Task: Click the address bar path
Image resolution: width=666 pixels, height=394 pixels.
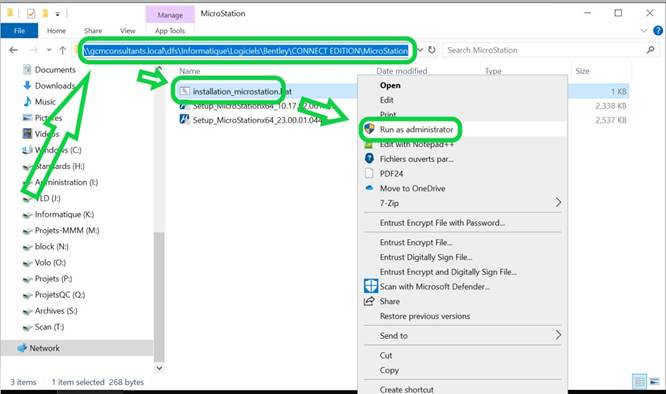Action: tap(246, 51)
